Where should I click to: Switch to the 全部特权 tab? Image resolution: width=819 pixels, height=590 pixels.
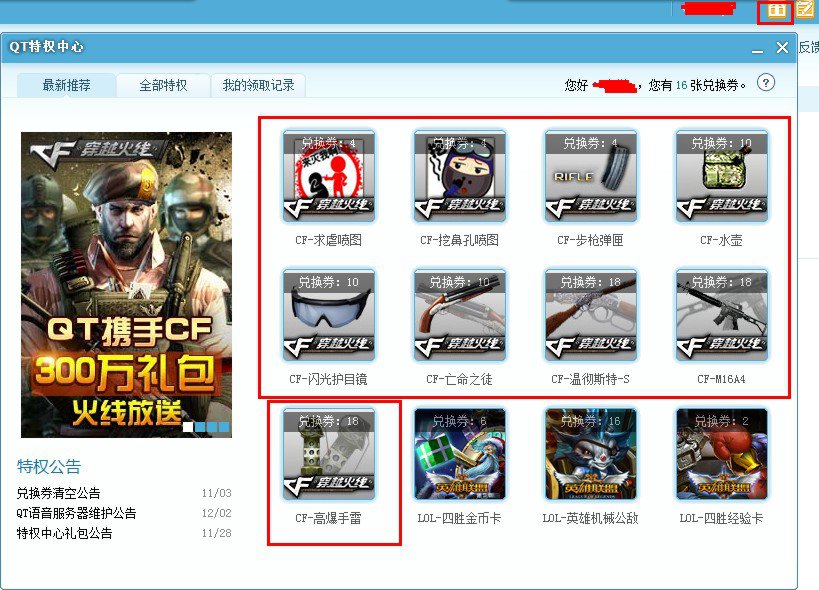tap(163, 86)
